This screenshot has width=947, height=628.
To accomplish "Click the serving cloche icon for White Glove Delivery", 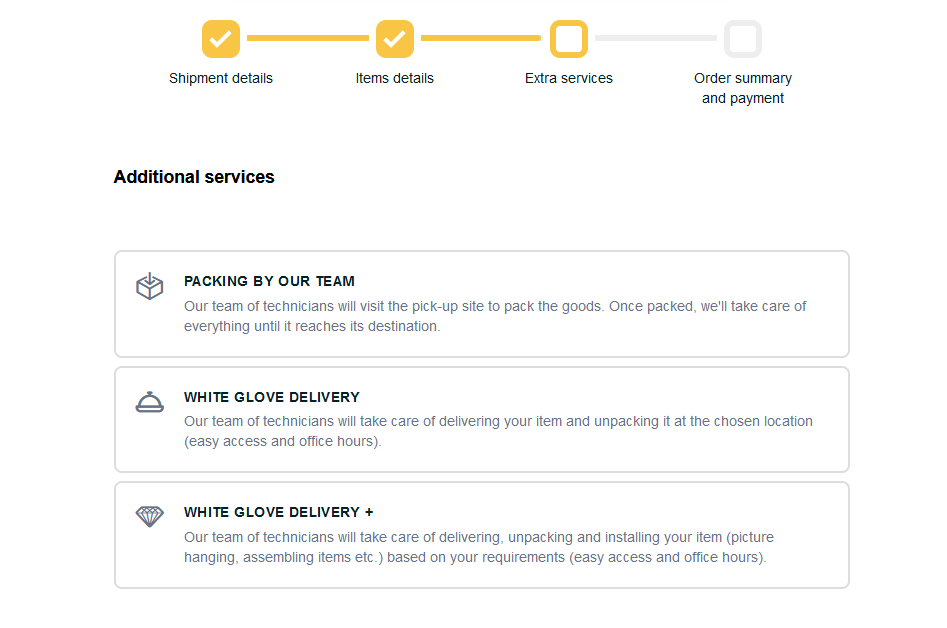I will [150, 402].
